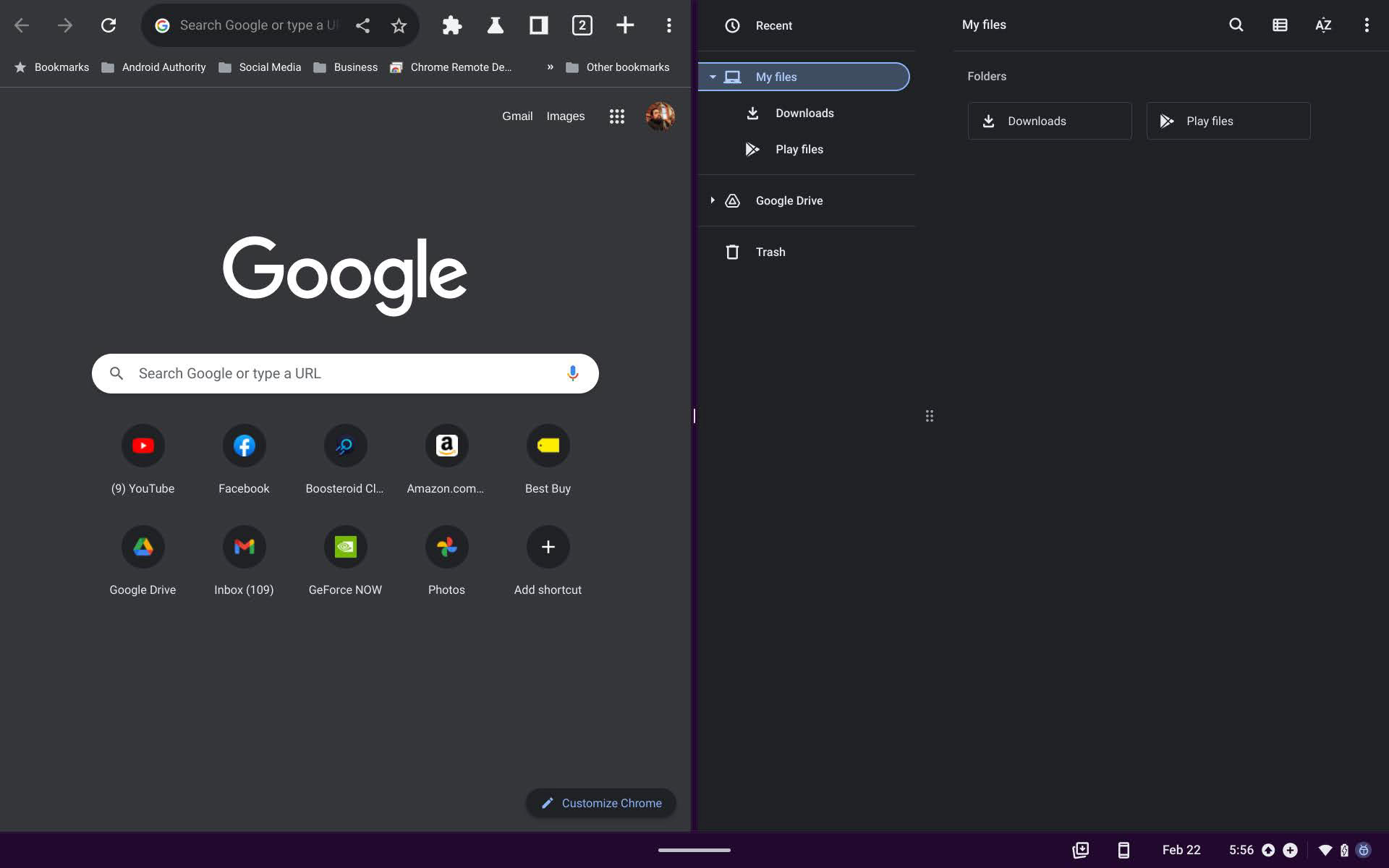The image size is (1389, 868).
Task: Show more bookmarks with the chevron
Action: (550, 67)
